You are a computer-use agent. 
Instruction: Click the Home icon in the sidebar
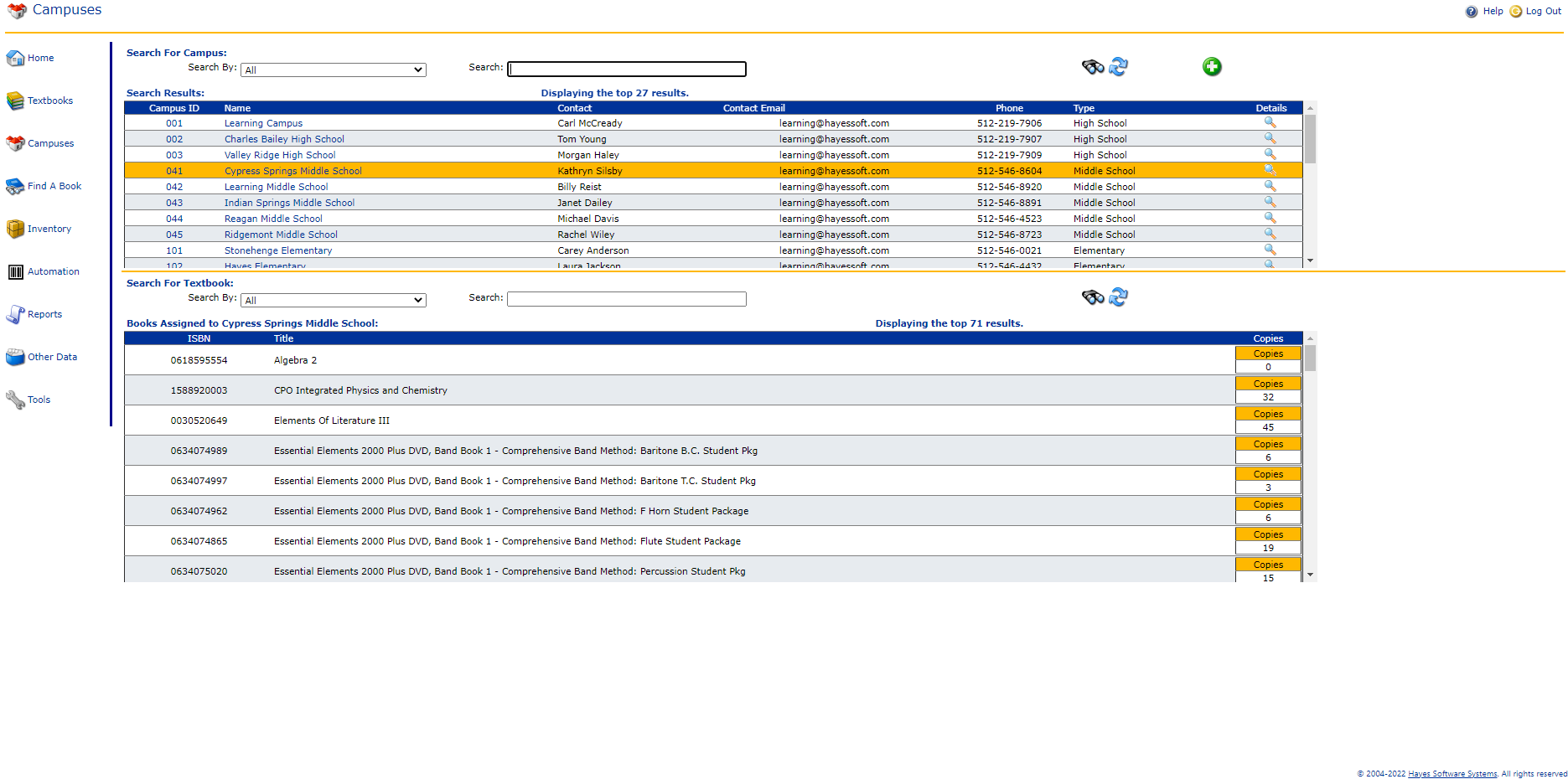pyautogui.click(x=15, y=58)
